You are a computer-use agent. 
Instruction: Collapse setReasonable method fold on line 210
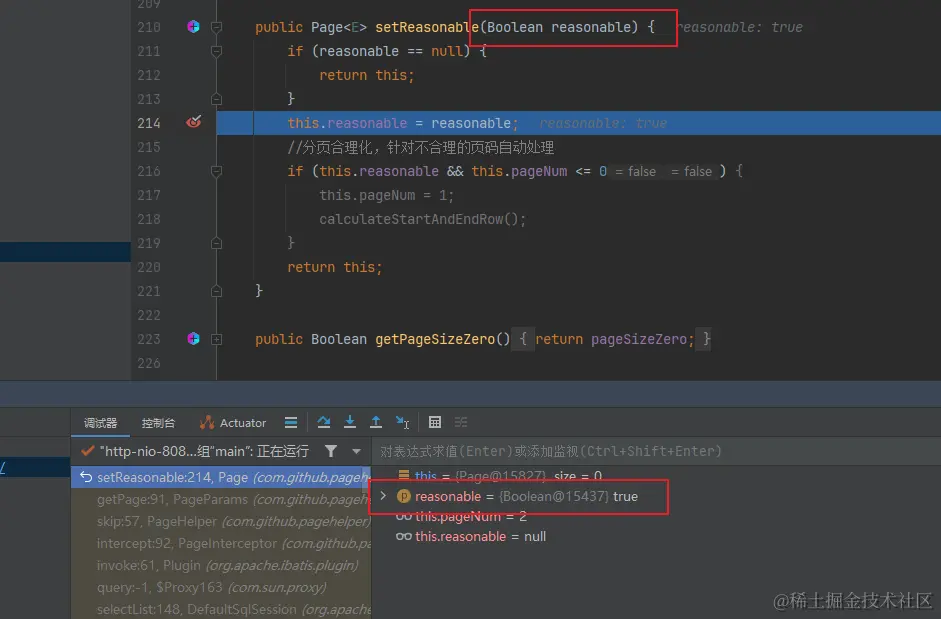tap(217, 27)
